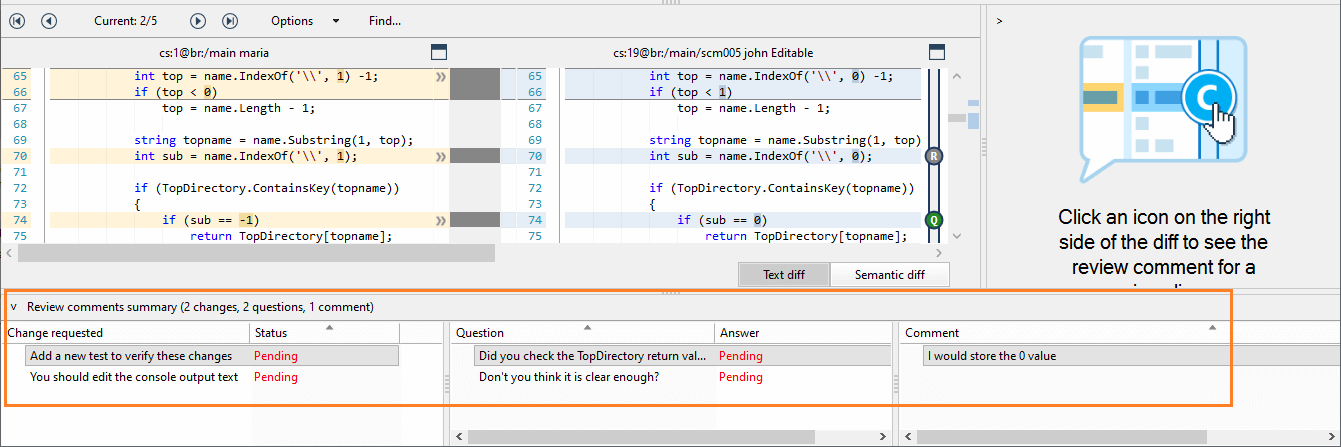Click the R change-request marker on line 70
Viewport: 1341px width, 447px height.
(935, 156)
